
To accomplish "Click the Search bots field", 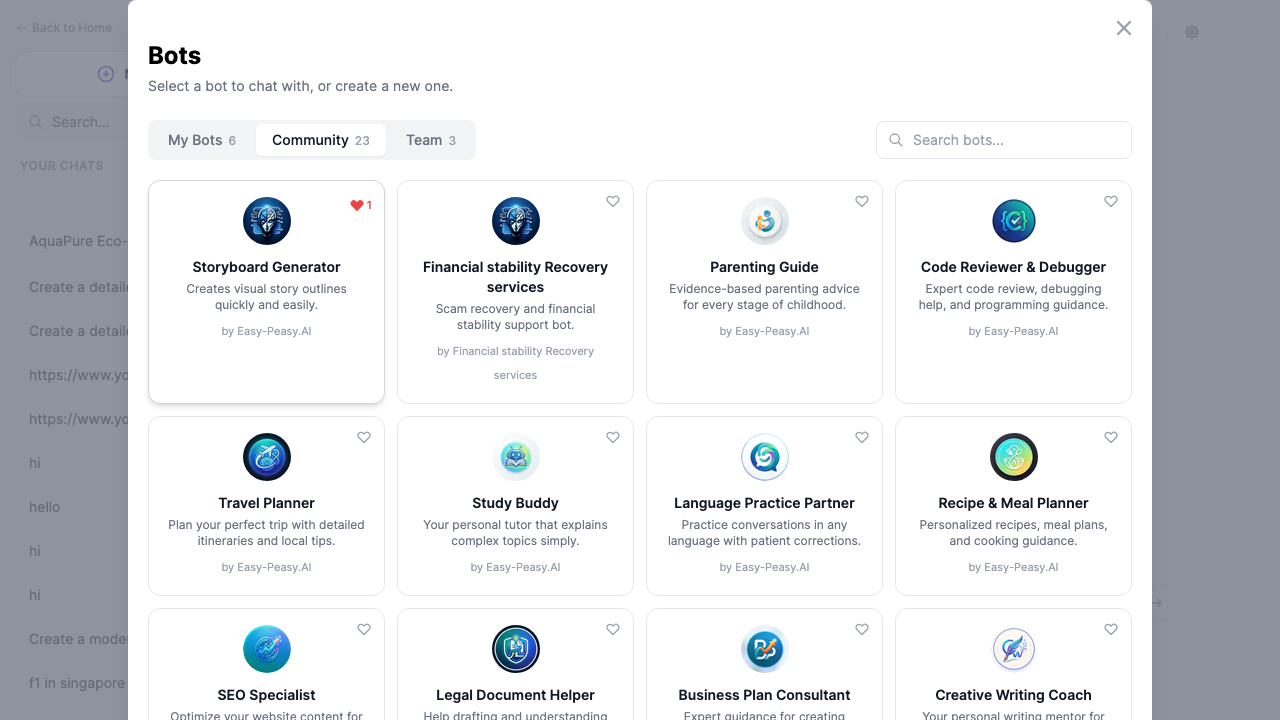I will coord(1003,140).
